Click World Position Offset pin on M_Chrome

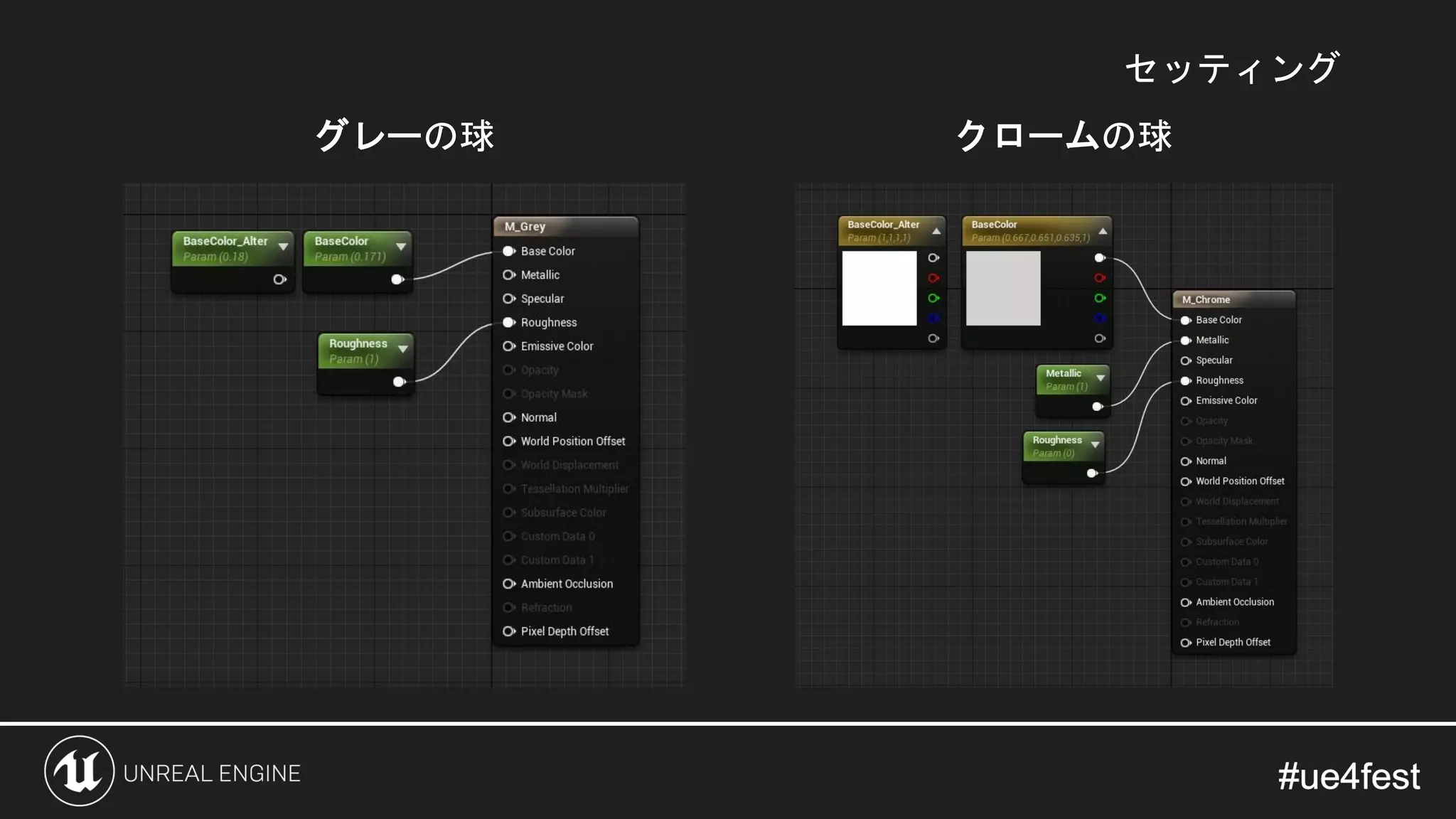coord(1186,481)
